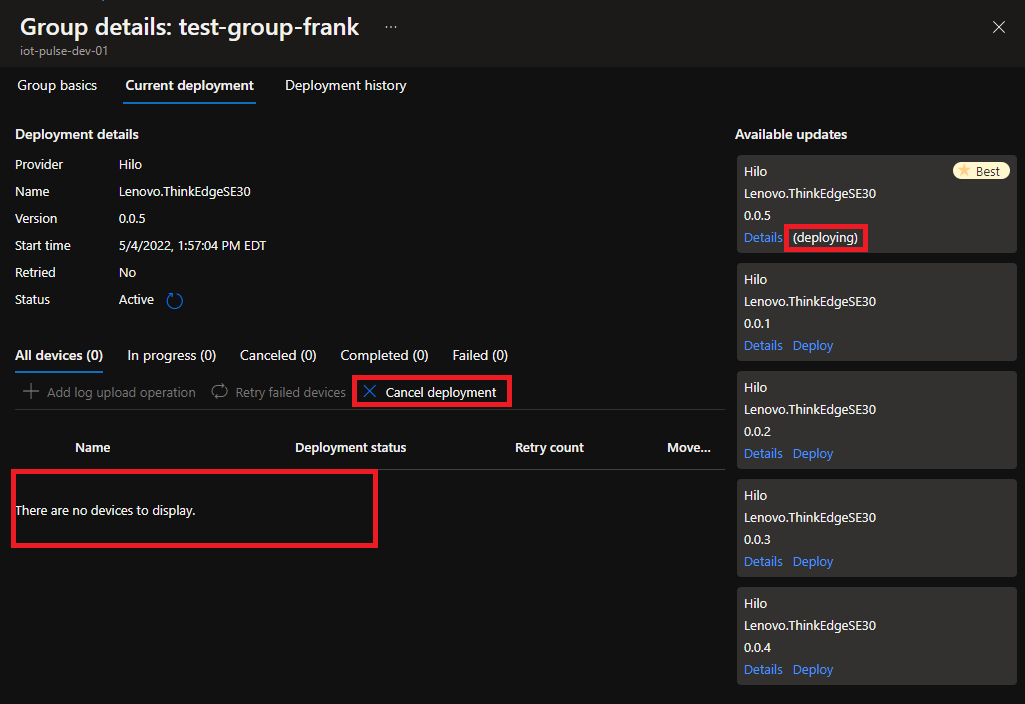Image resolution: width=1025 pixels, height=704 pixels.
Task: Close the Group details pane
Action: click(999, 27)
